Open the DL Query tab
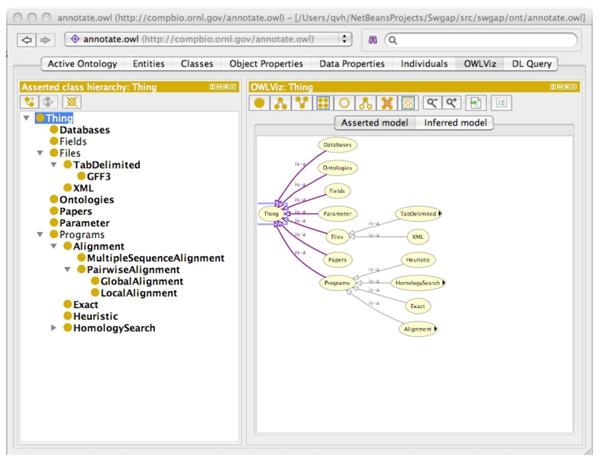Image resolution: width=600 pixels, height=463 pixels. tap(528, 64)
